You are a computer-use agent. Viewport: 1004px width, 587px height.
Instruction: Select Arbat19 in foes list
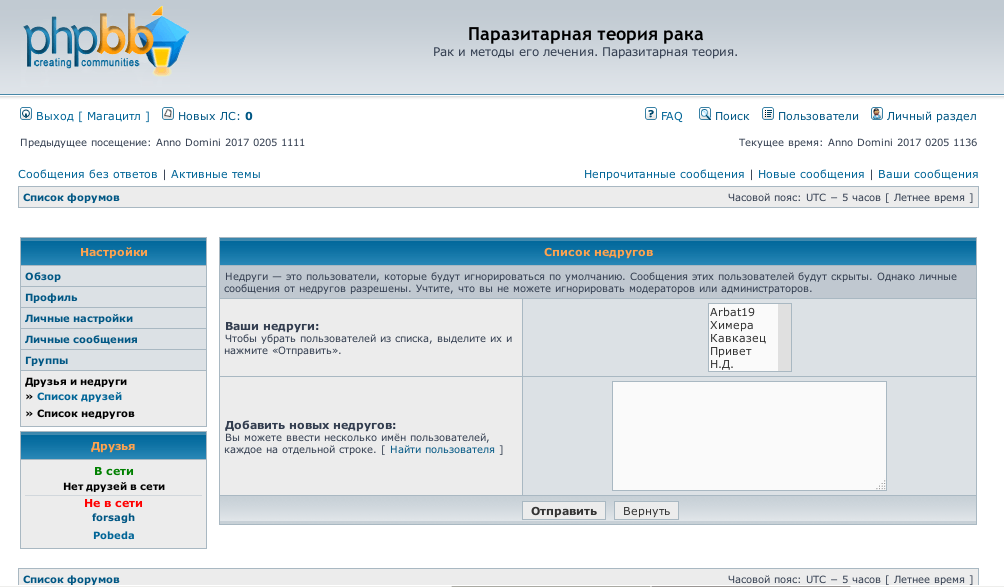(x=743, y=312)
